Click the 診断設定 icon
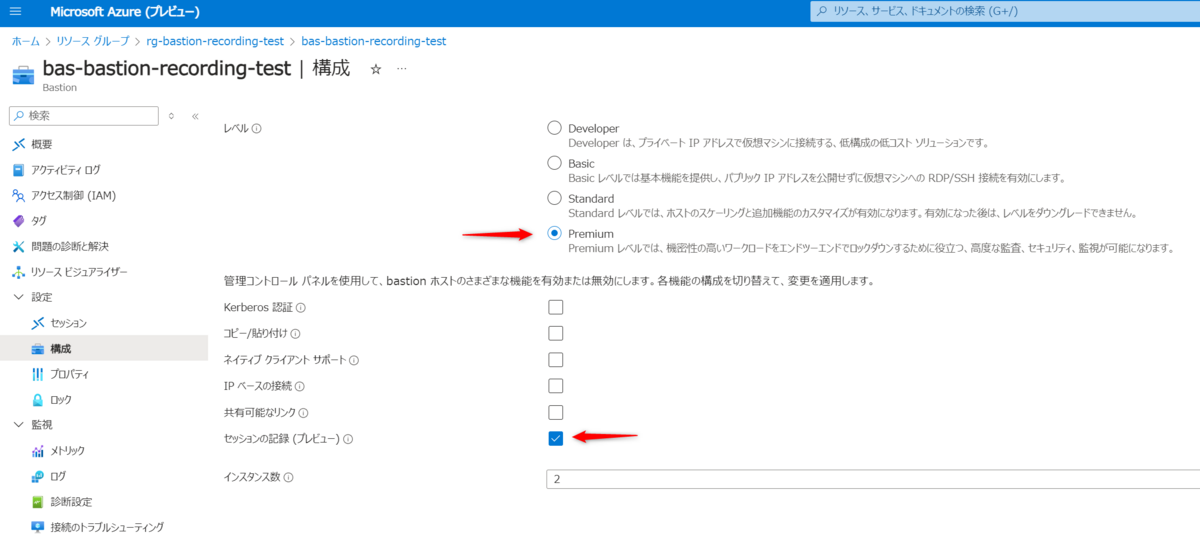 pos(38,502)
